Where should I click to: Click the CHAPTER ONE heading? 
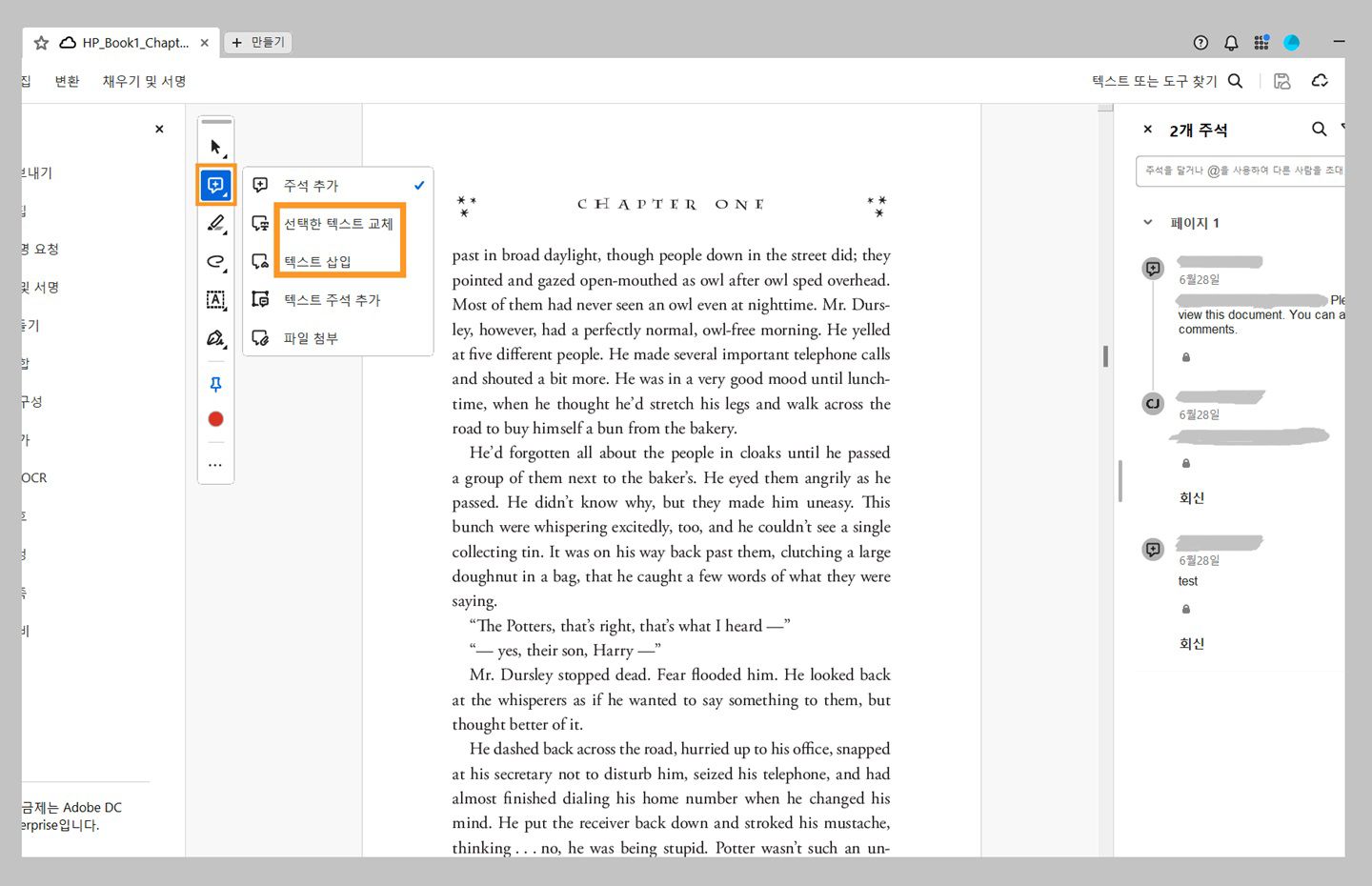671,204
